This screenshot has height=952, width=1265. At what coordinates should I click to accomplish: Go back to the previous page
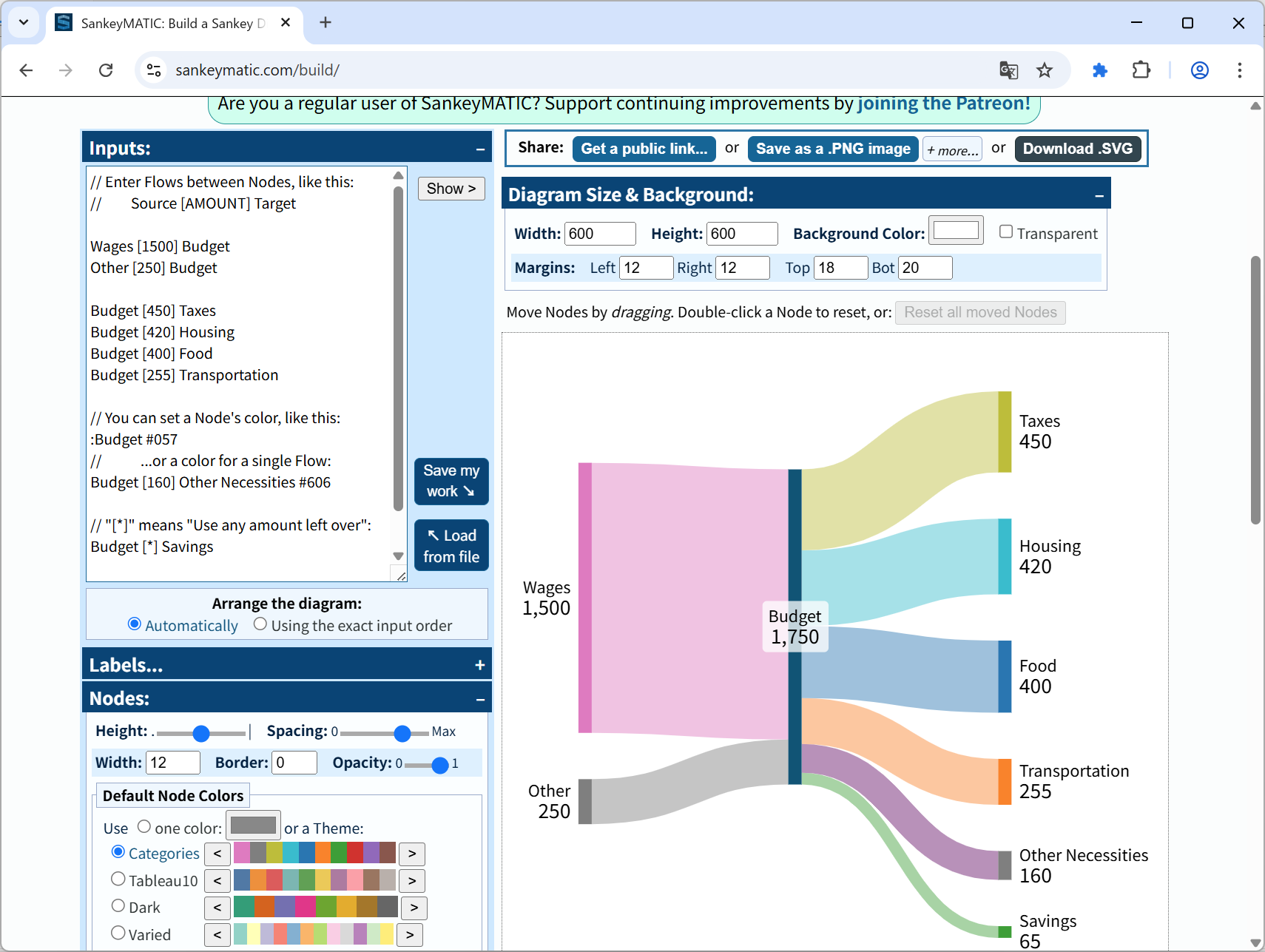(x=27, y=70)
